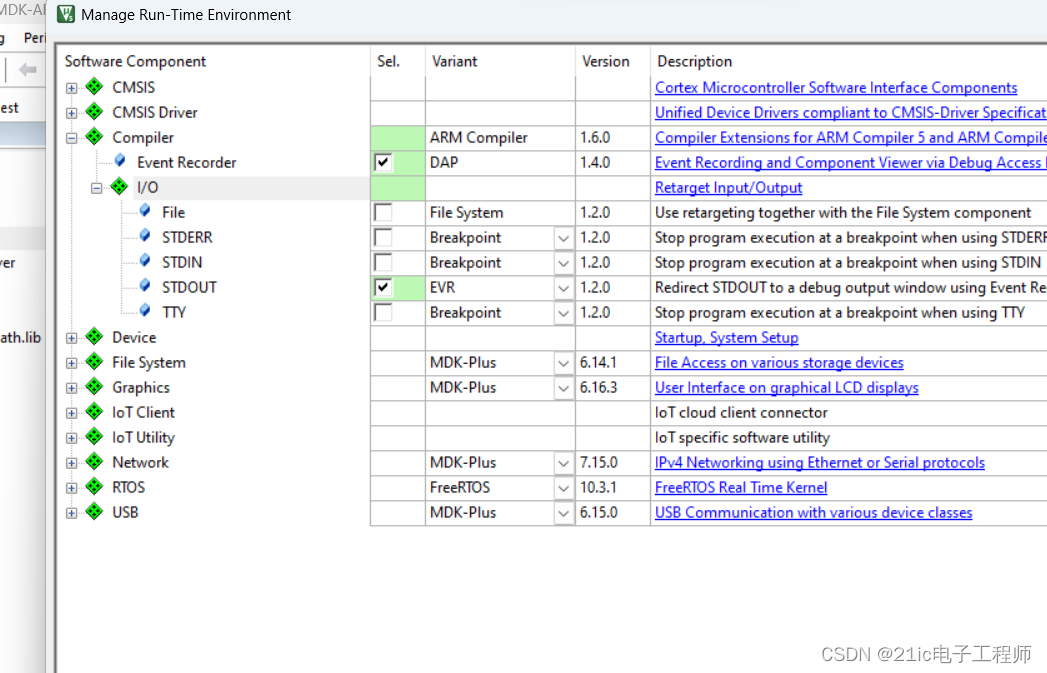Open the USB MDK-Plus variant dropdown
The width and height of the screenshot is (1047, 673).
[x=564, y=513]
